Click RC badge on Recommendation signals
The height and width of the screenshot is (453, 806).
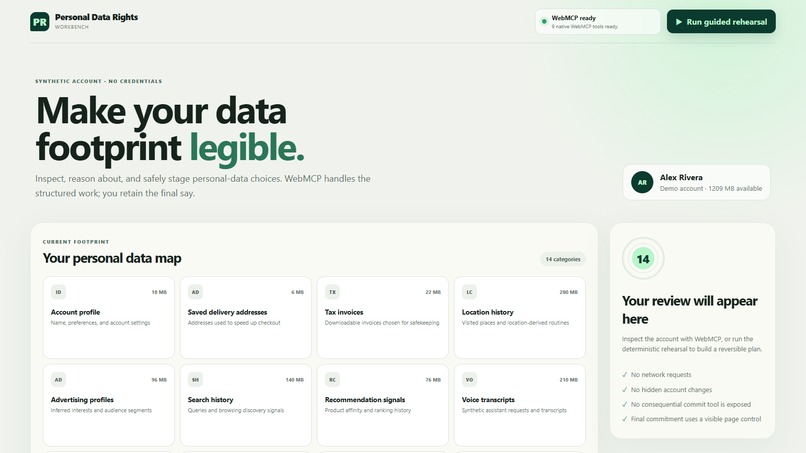tap(332, 380)
